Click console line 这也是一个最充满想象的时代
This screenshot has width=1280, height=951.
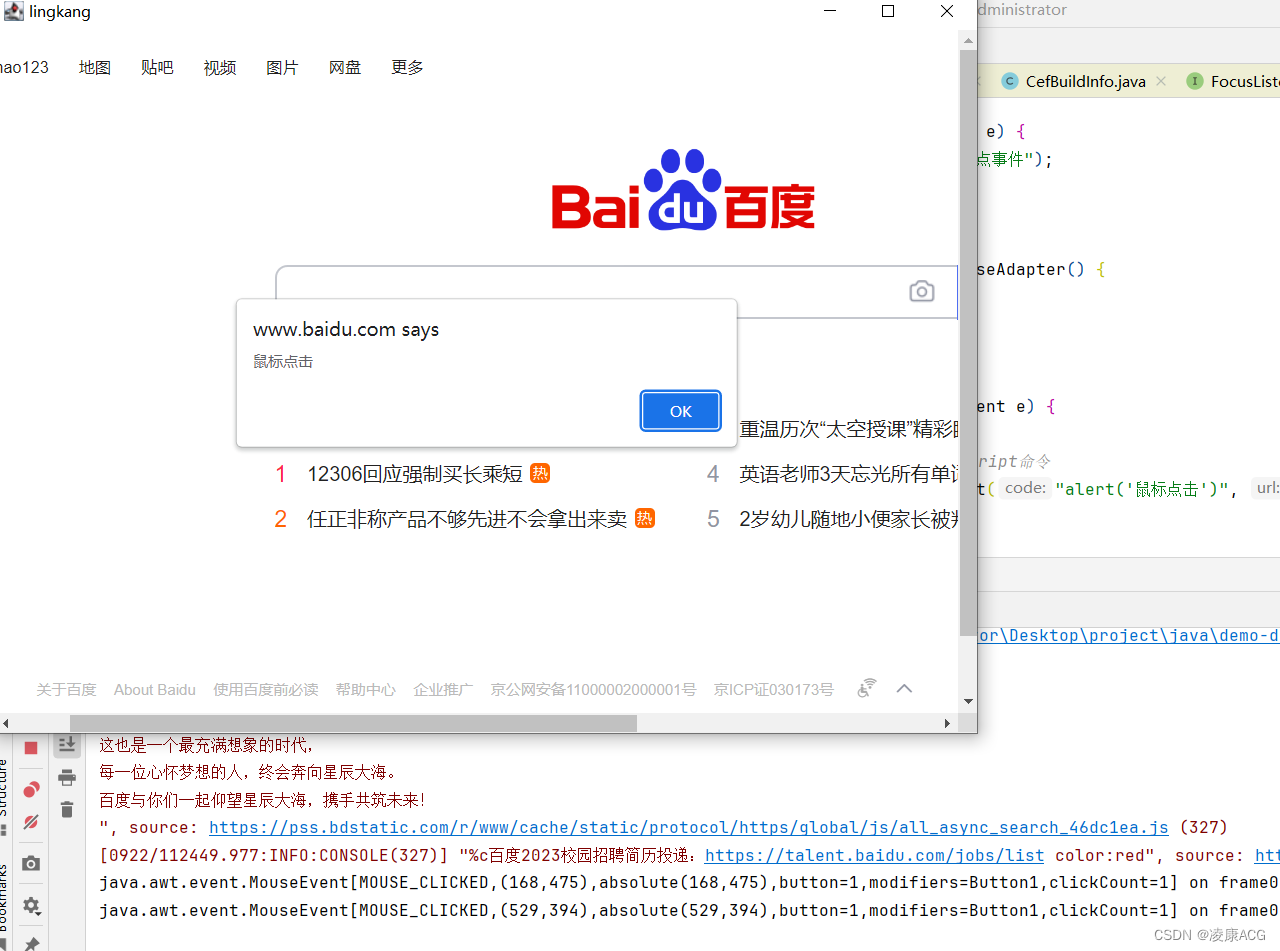[207, 745]
